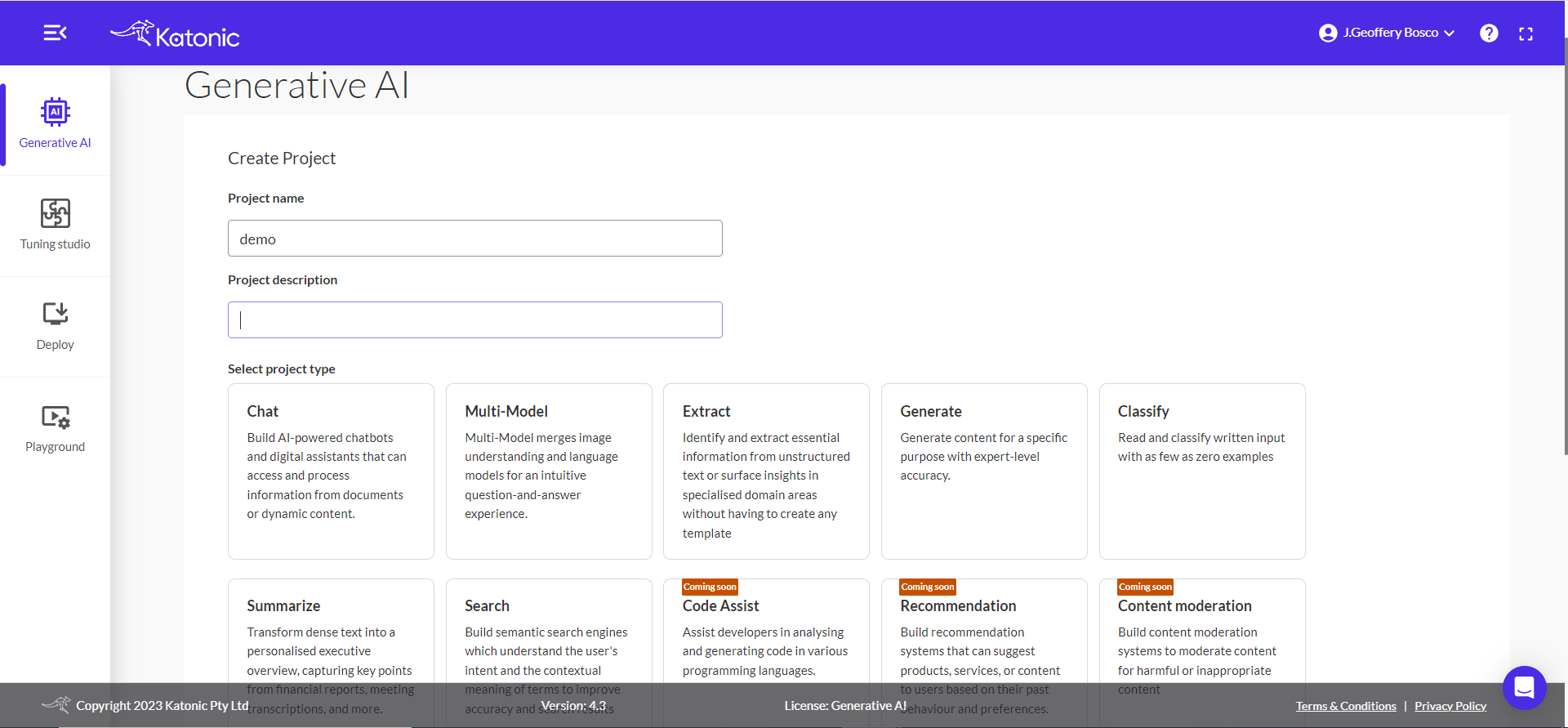Open the Privacy Policy link

tap(1450, 706)
